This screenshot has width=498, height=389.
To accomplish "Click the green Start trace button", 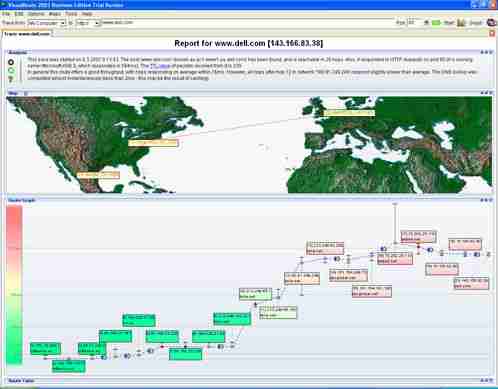I will coord(436,23).
